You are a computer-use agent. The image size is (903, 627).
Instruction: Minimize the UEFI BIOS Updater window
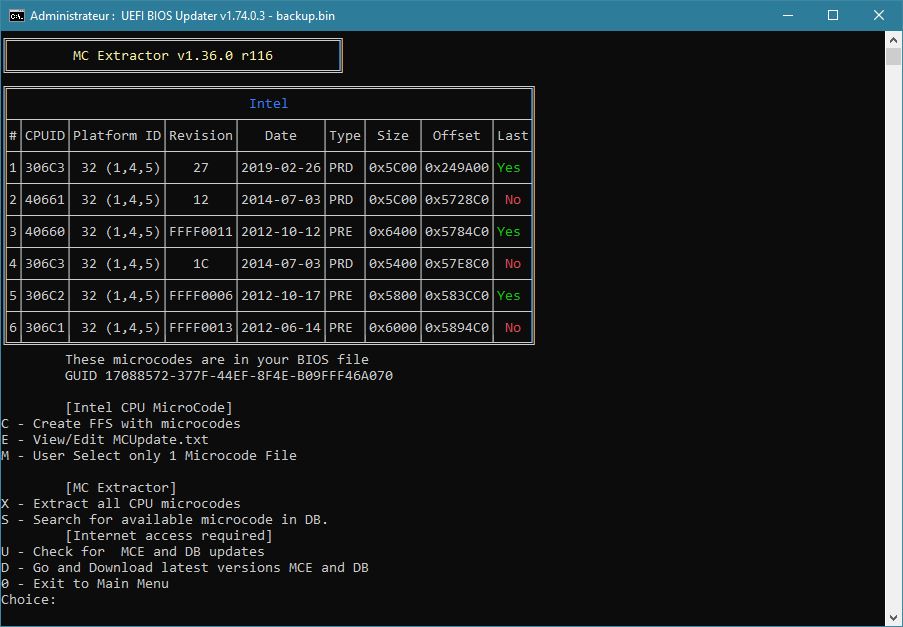pyautogui.click(x=788, y=16)
